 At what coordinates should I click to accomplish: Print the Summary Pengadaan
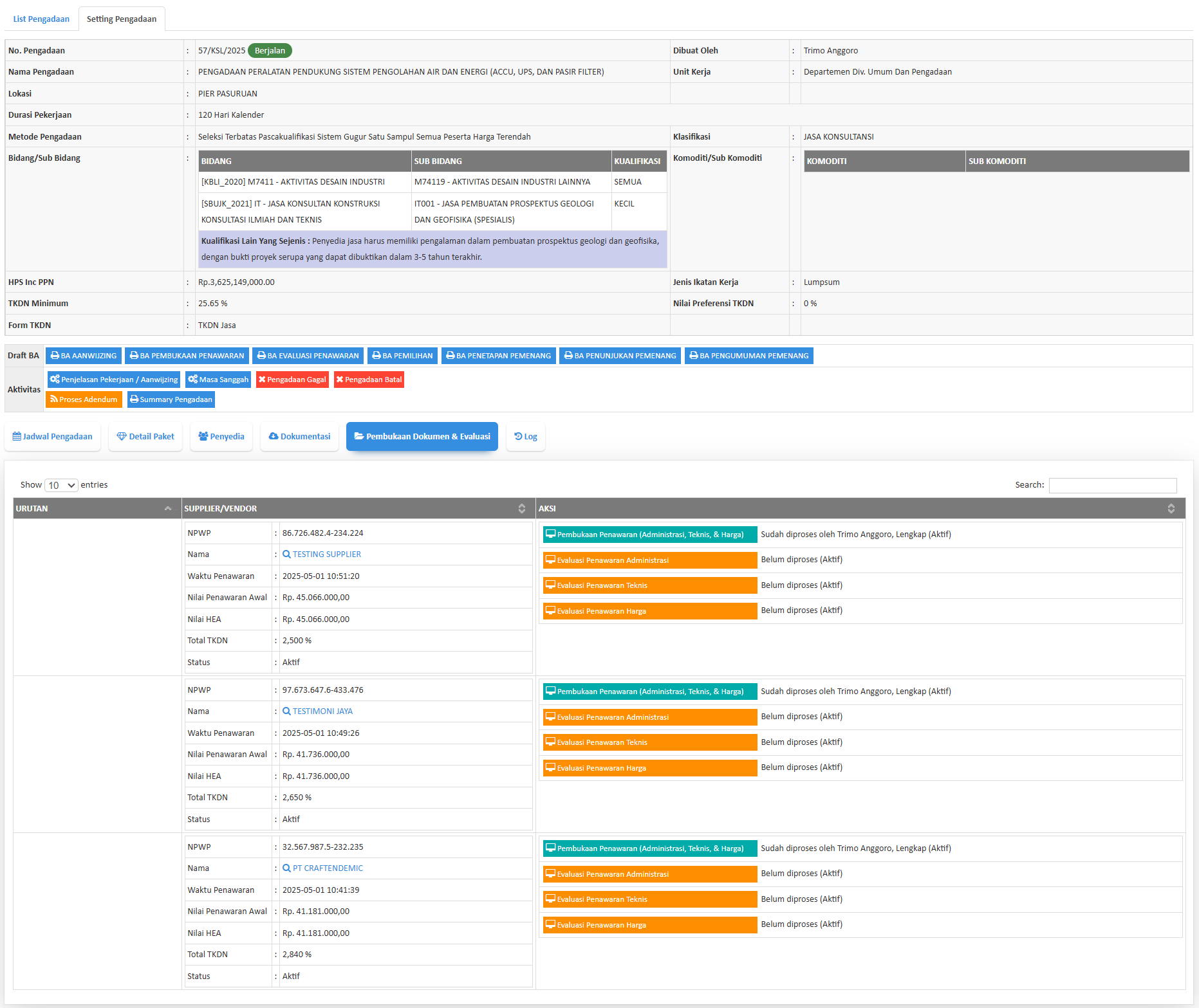171,399
